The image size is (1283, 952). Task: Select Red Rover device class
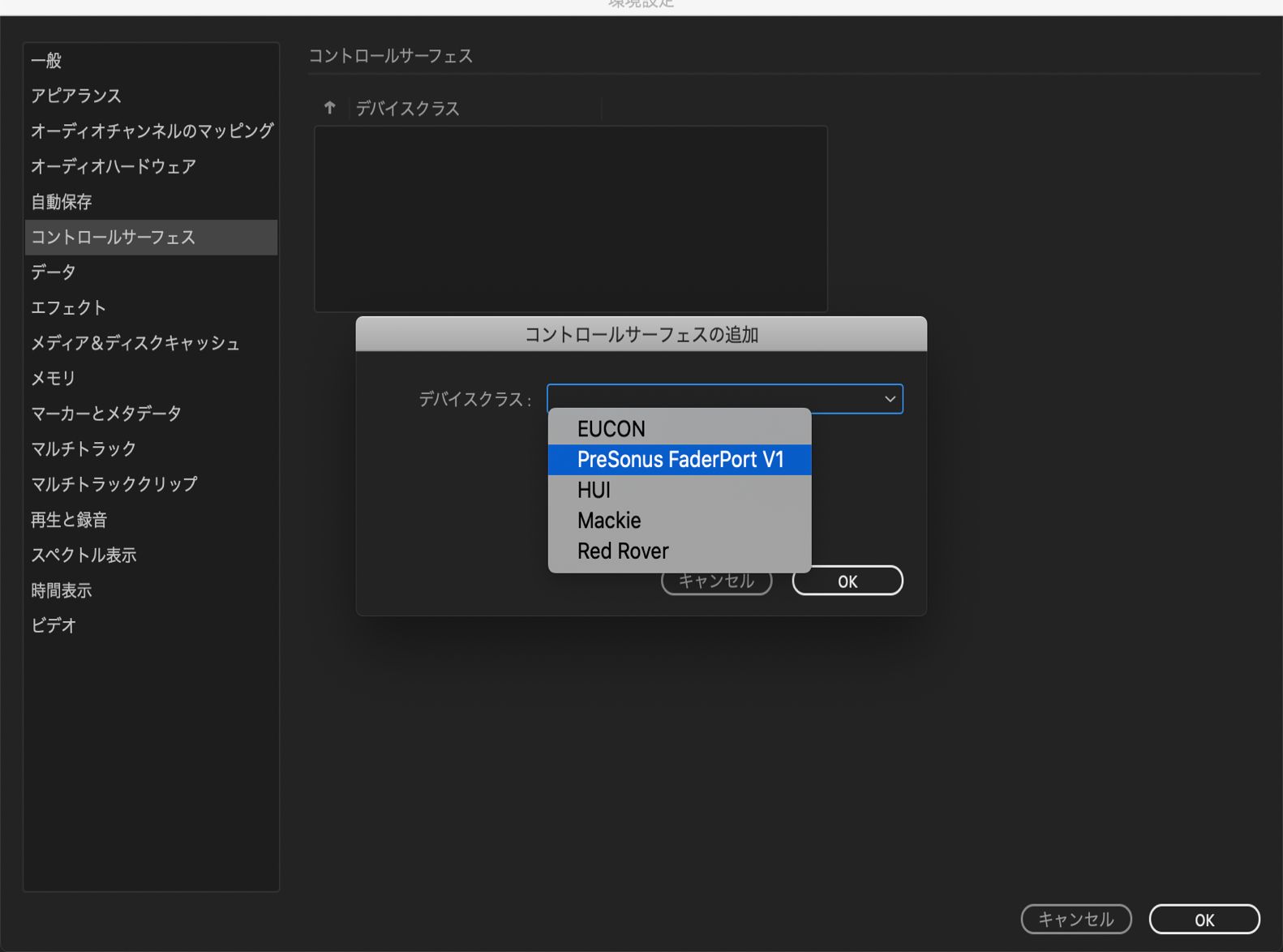680,551
